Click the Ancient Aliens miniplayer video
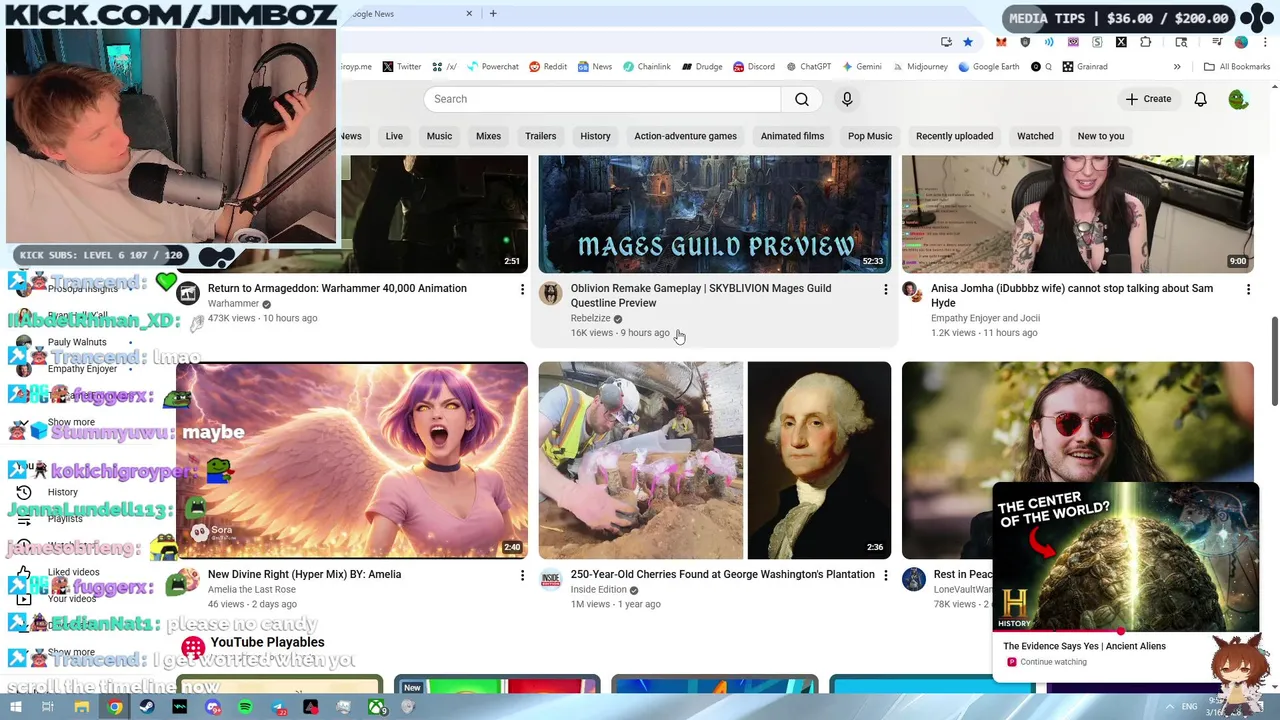1280x720 pixels. 1125,557
